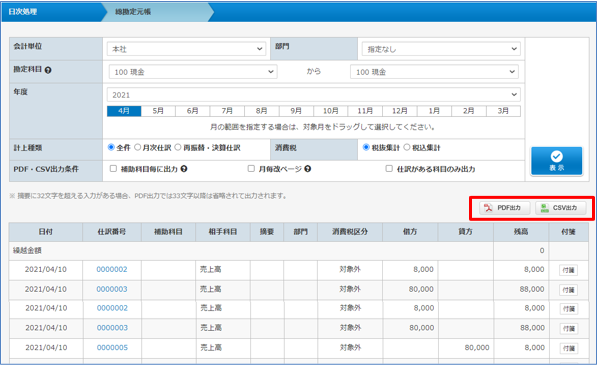Click the 付箋 column header
This screenshot has height=365, width=597.
point(568,232)
